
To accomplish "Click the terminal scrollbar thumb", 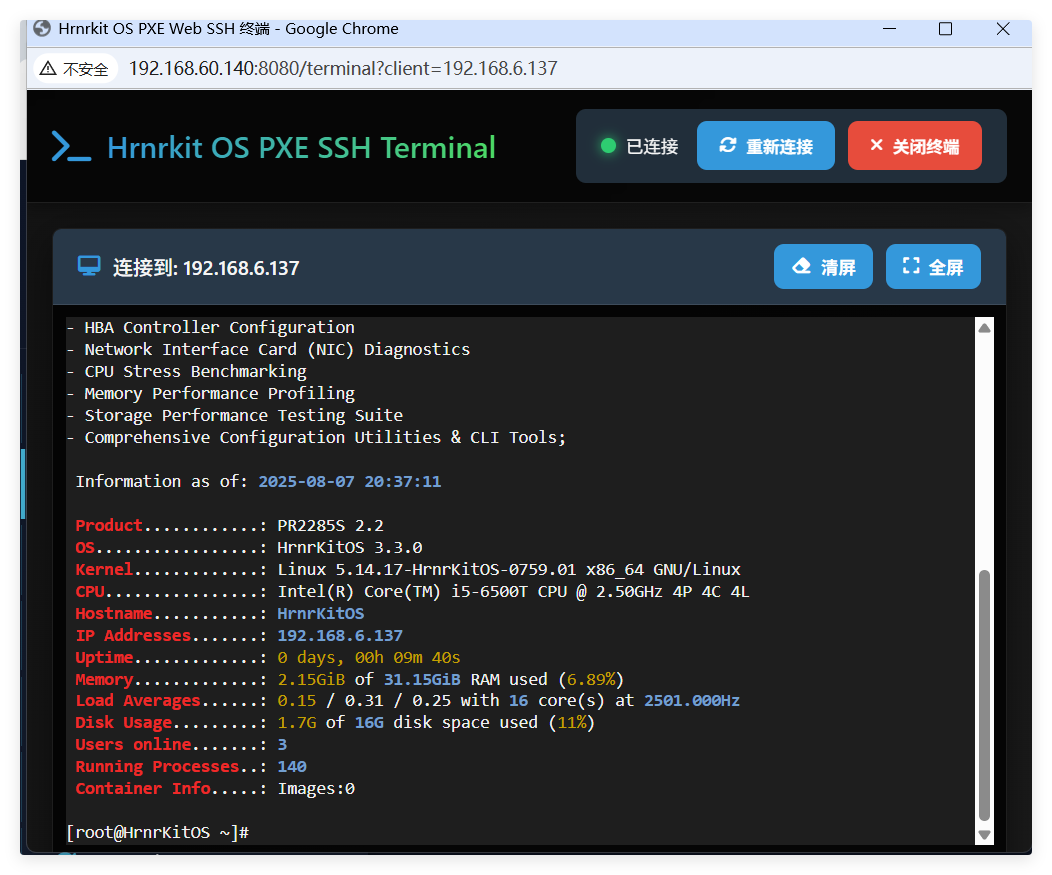I will 984,695.
